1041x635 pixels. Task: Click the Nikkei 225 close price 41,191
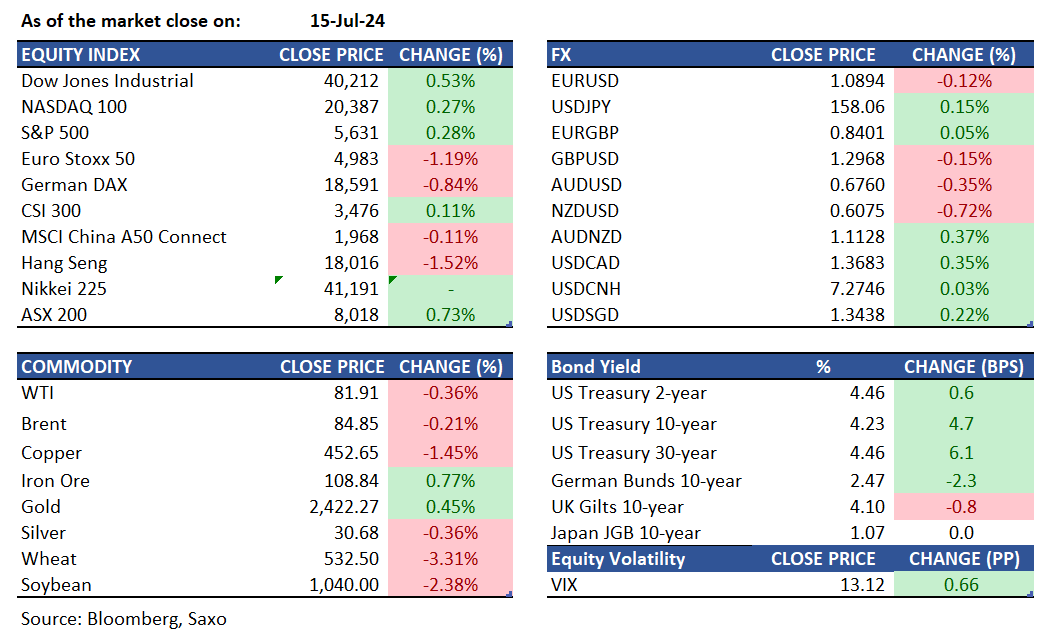click(x=349, y=289)
